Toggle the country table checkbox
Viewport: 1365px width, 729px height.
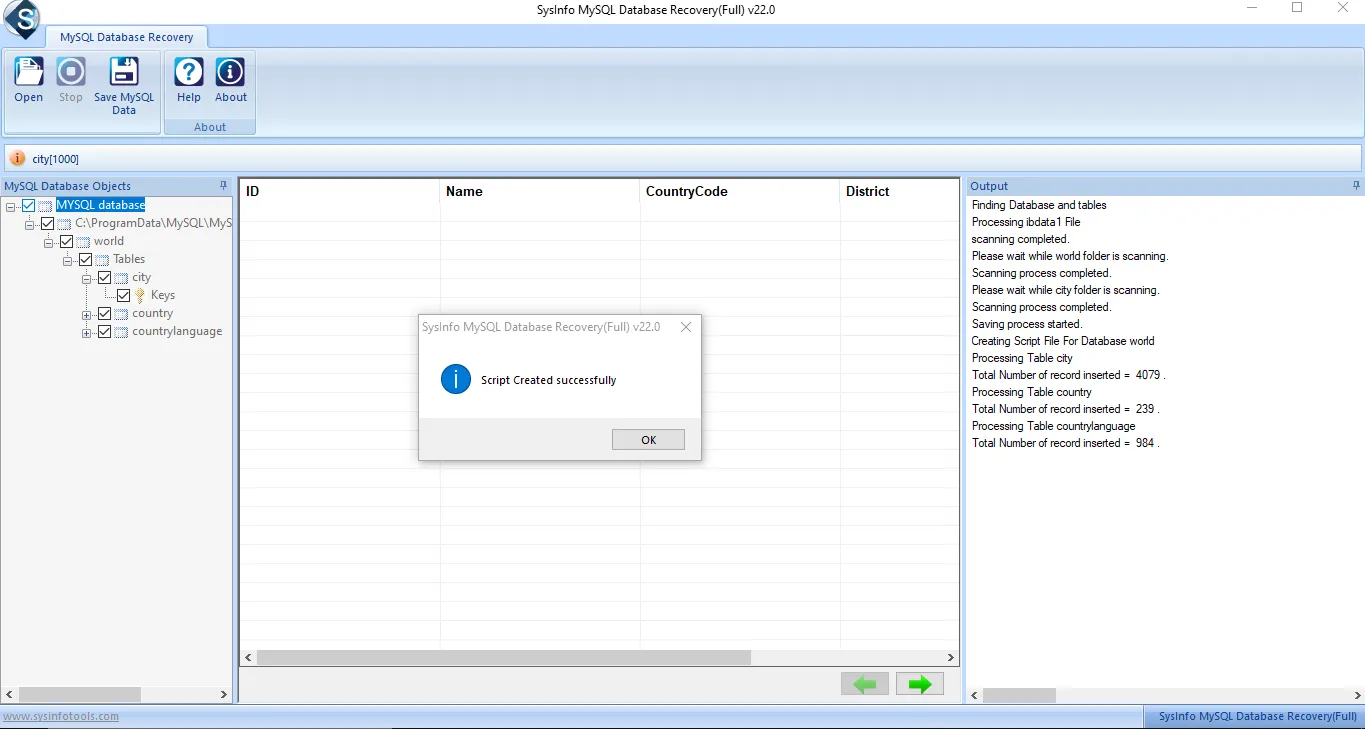click(x=104, y=314)
